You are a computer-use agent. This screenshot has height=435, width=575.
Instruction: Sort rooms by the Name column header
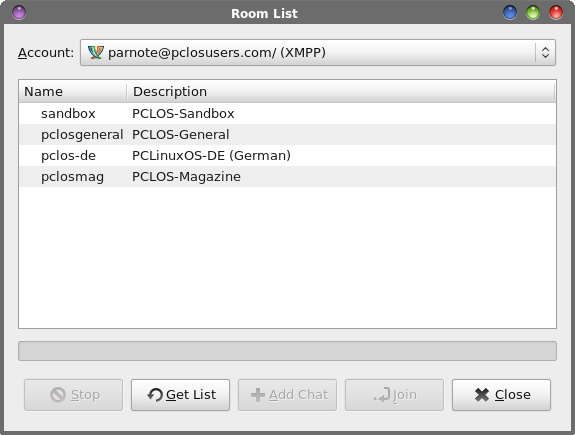[x=73, y=91]
